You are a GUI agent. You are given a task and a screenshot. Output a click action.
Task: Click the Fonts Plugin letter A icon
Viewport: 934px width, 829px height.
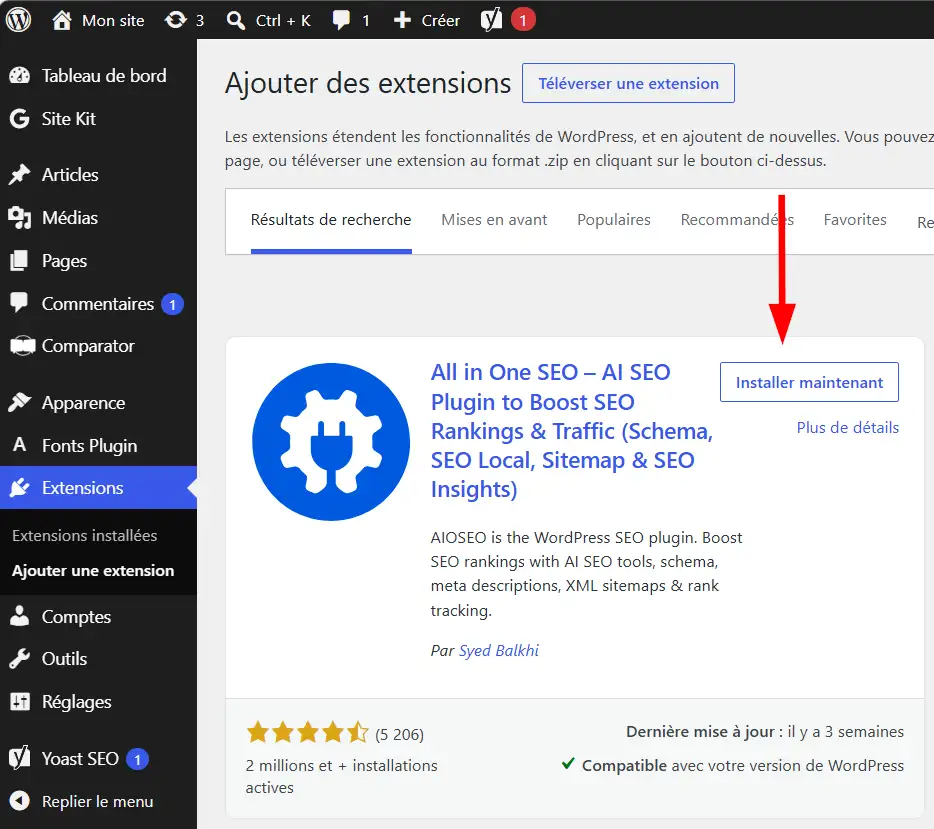click(20, 444)
